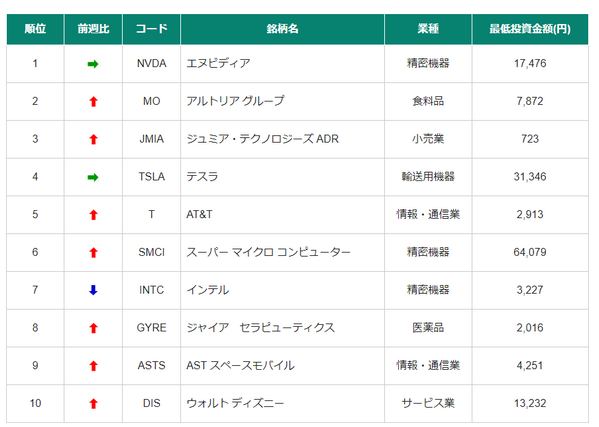The image size is (599, 427).
Task: Click the green sideways arrow in NVDA row
Action: coord(93,64)
